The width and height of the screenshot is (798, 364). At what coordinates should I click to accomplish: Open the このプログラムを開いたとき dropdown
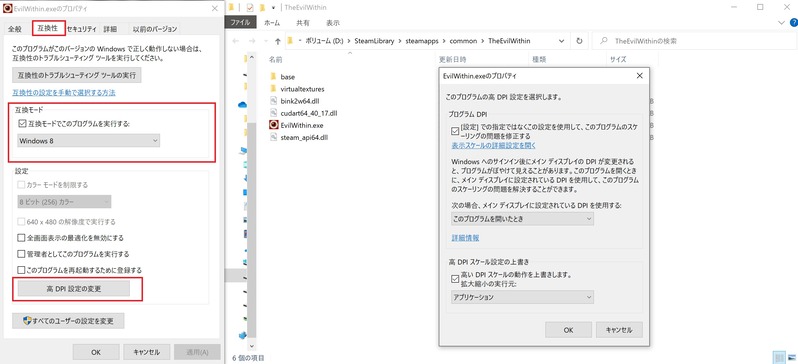click(x=522, y=219)
